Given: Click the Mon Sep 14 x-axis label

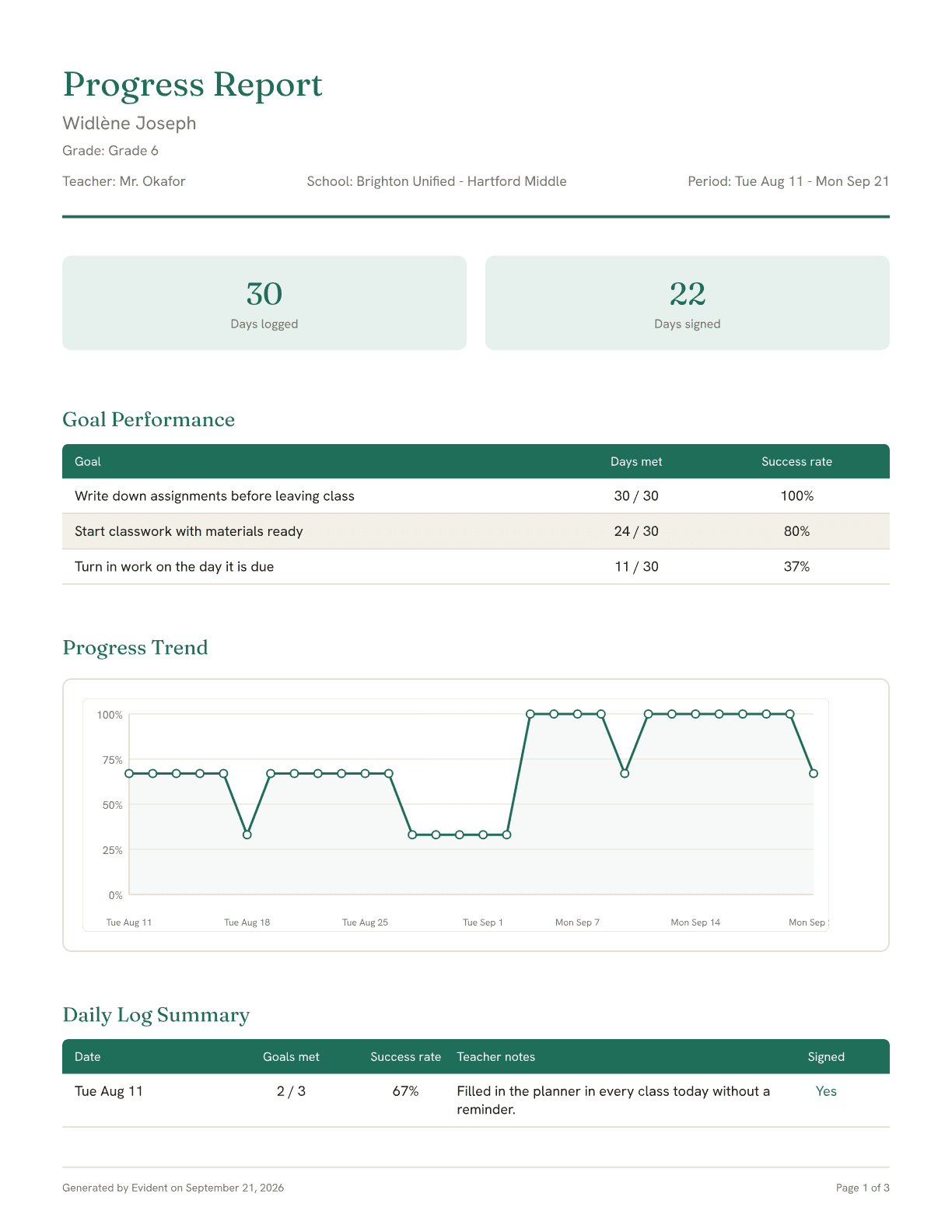Looking at the screenshot, I should (x=695, y=922).
